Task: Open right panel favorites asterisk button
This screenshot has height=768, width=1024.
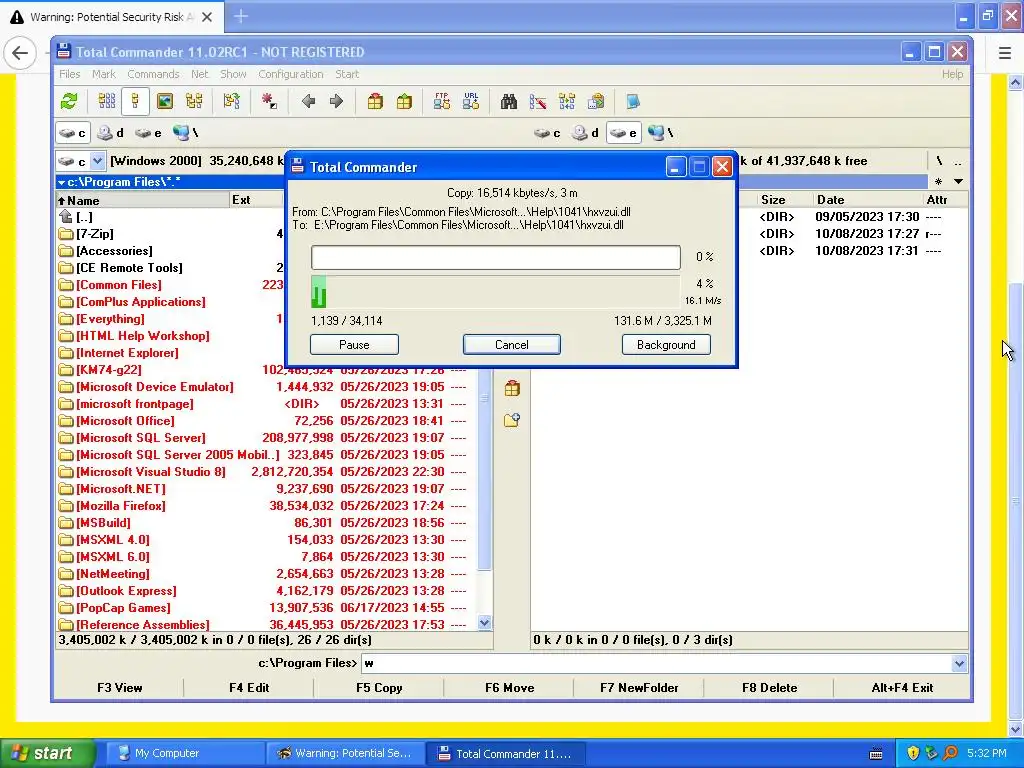Action: tap(938, 182)
